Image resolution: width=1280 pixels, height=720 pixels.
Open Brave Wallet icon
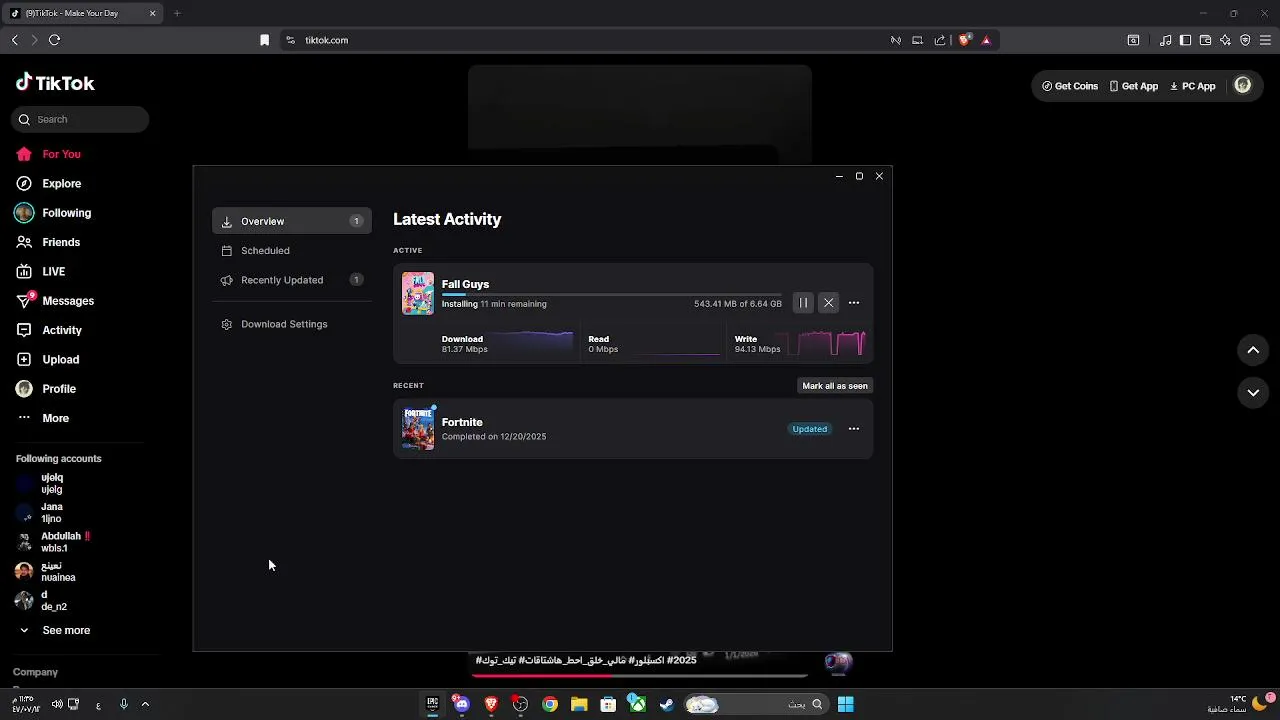[1205, 40]
